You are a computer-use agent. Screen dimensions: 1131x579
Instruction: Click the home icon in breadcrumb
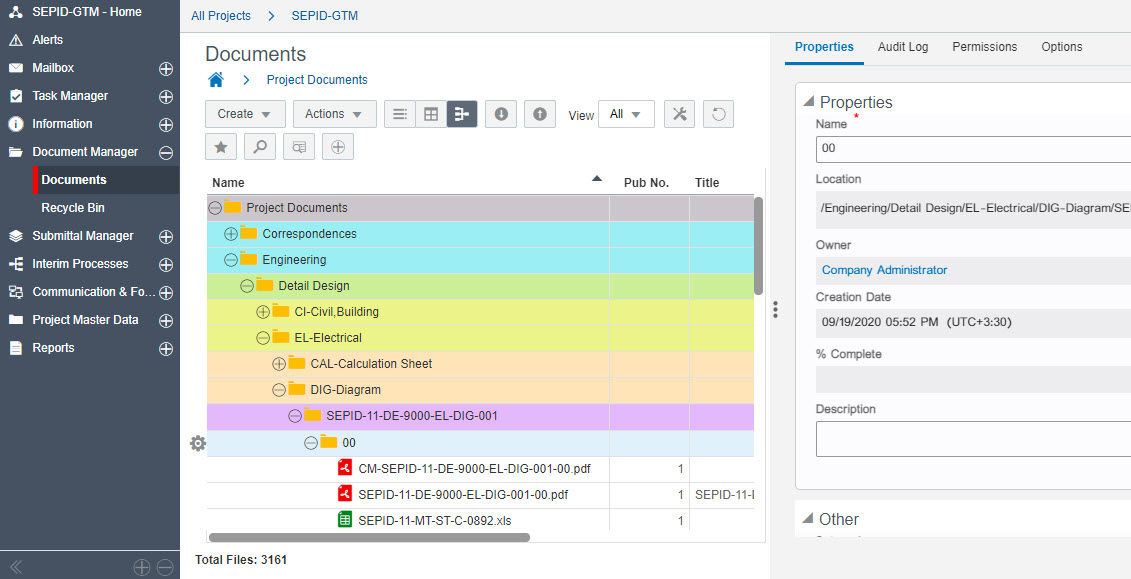click(x=216, y=80)
